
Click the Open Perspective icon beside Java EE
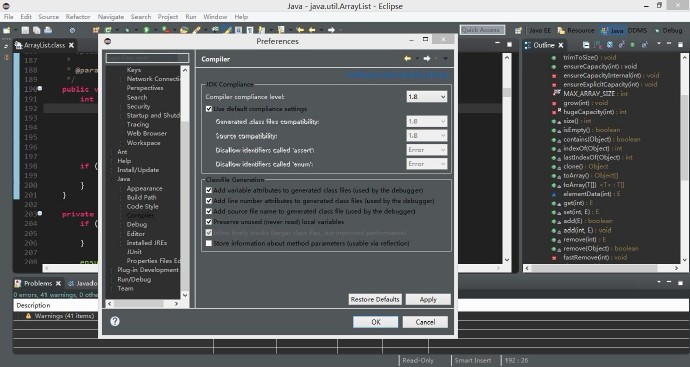pos(518,30)
